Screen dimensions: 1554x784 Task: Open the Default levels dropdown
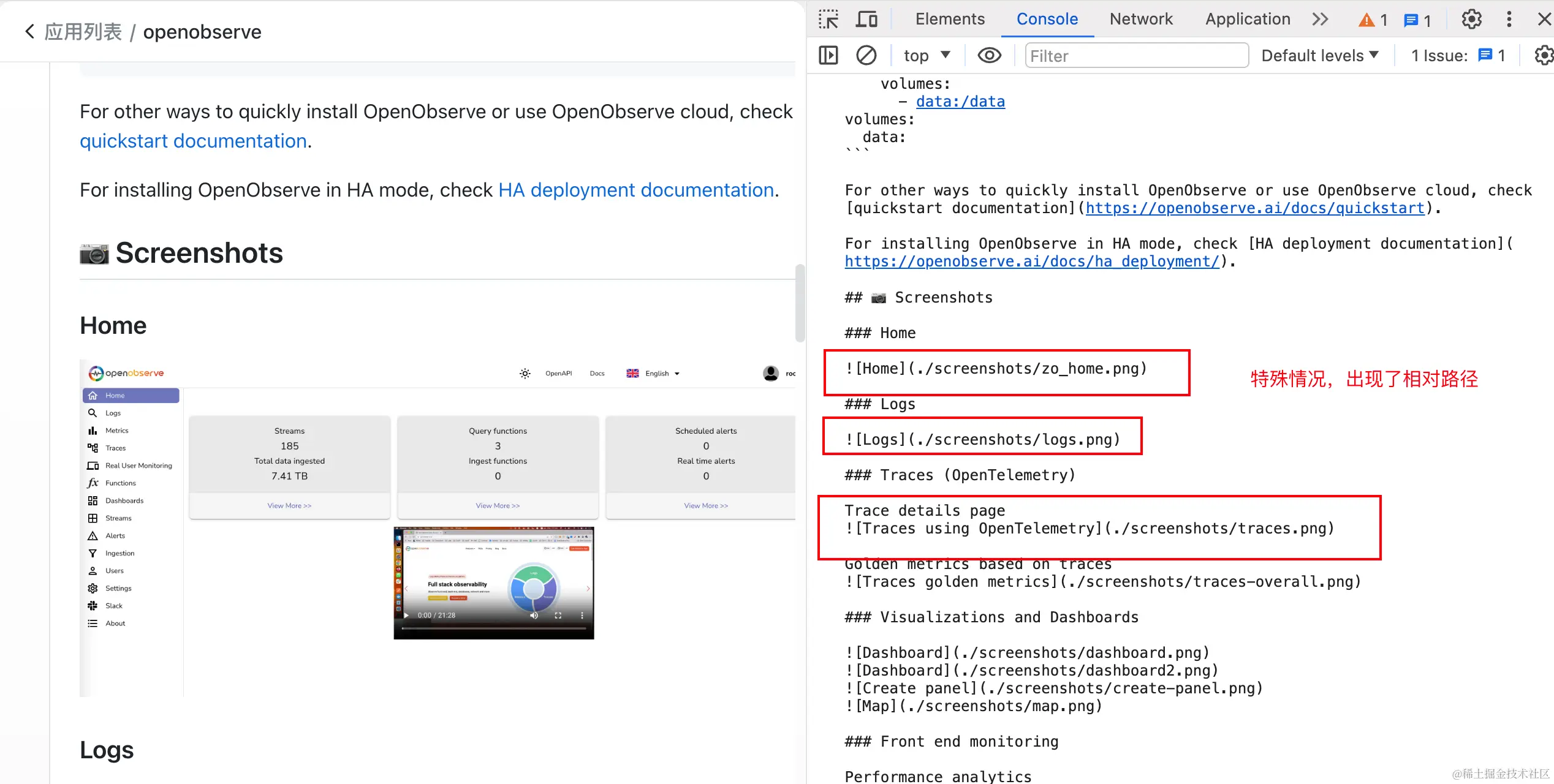click(x=1320, y=56)
